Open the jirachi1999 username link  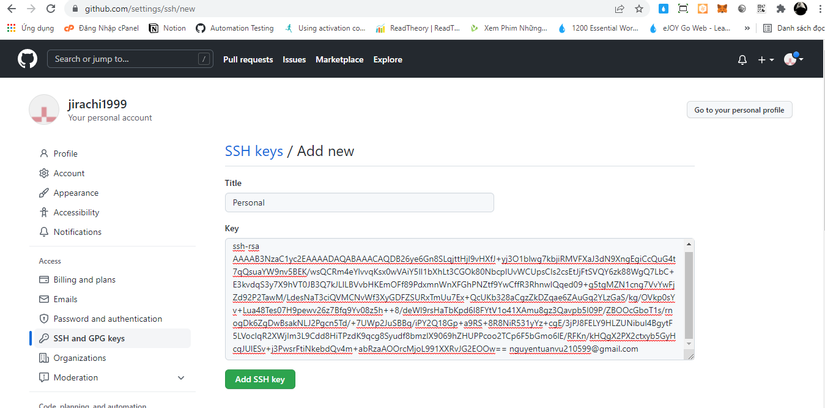[x=97, y=104]
